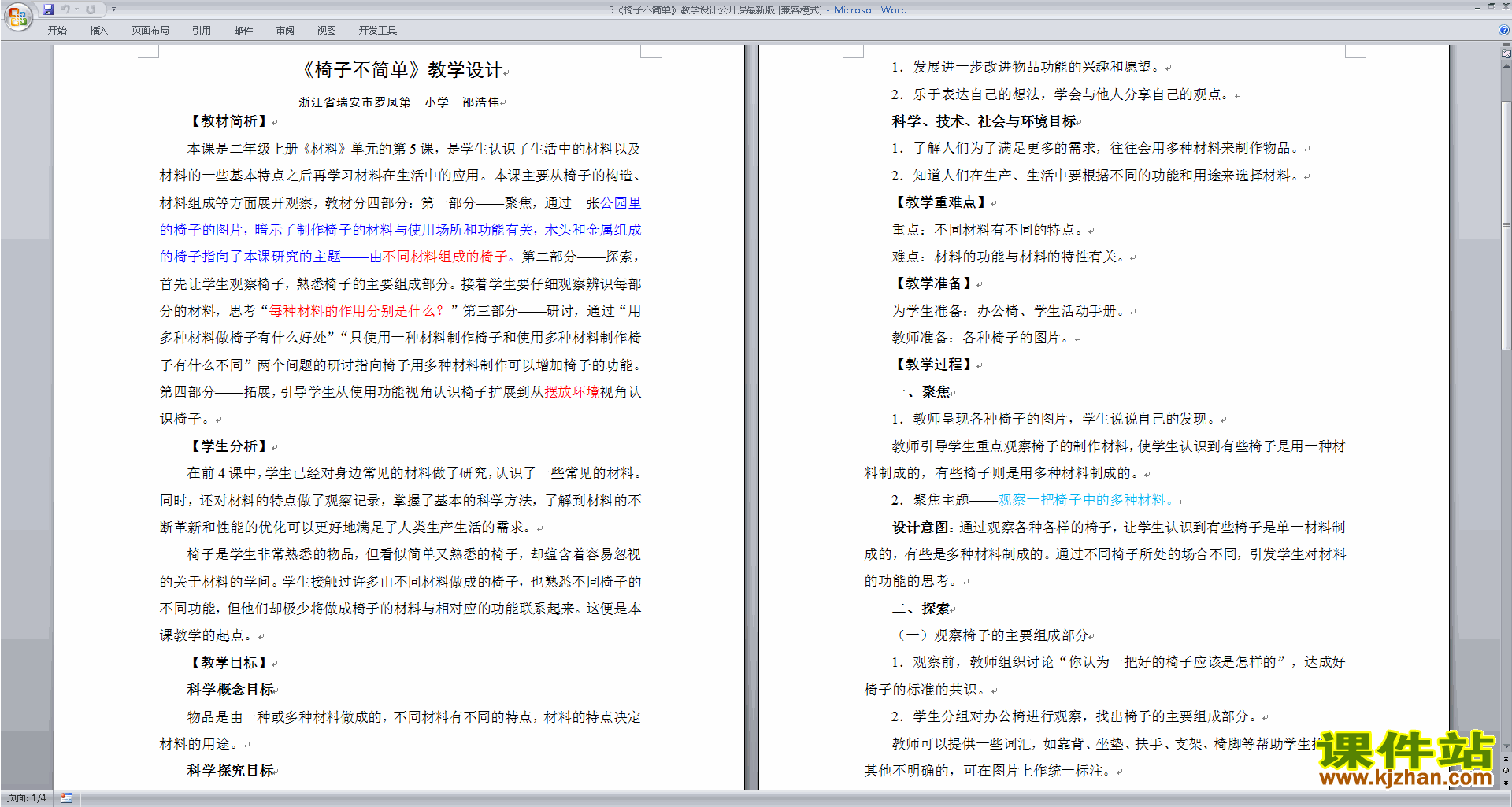The width and height of the screenshot is (1512, 807).
Task: Open the 开发工具 tab
Action: click(378, 31)
